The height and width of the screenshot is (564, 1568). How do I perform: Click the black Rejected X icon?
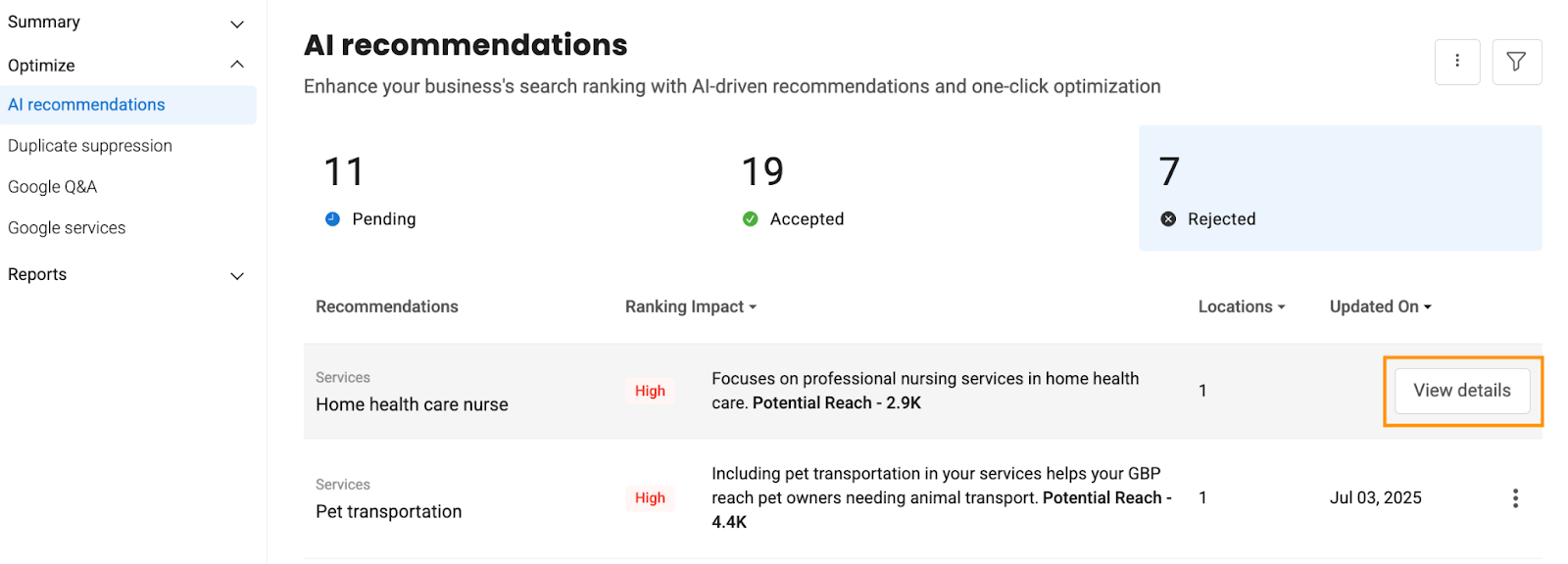pos(1168,219)
